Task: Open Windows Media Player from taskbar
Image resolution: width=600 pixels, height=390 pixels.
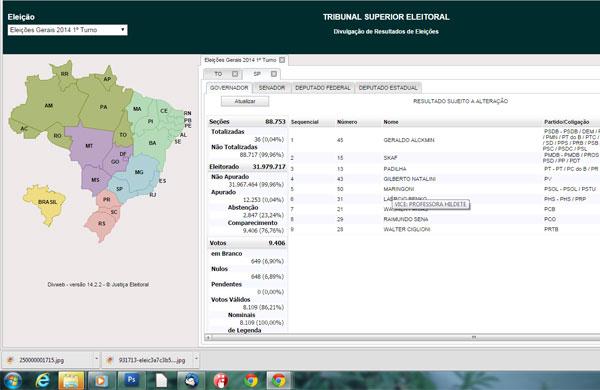Action: 100,381
